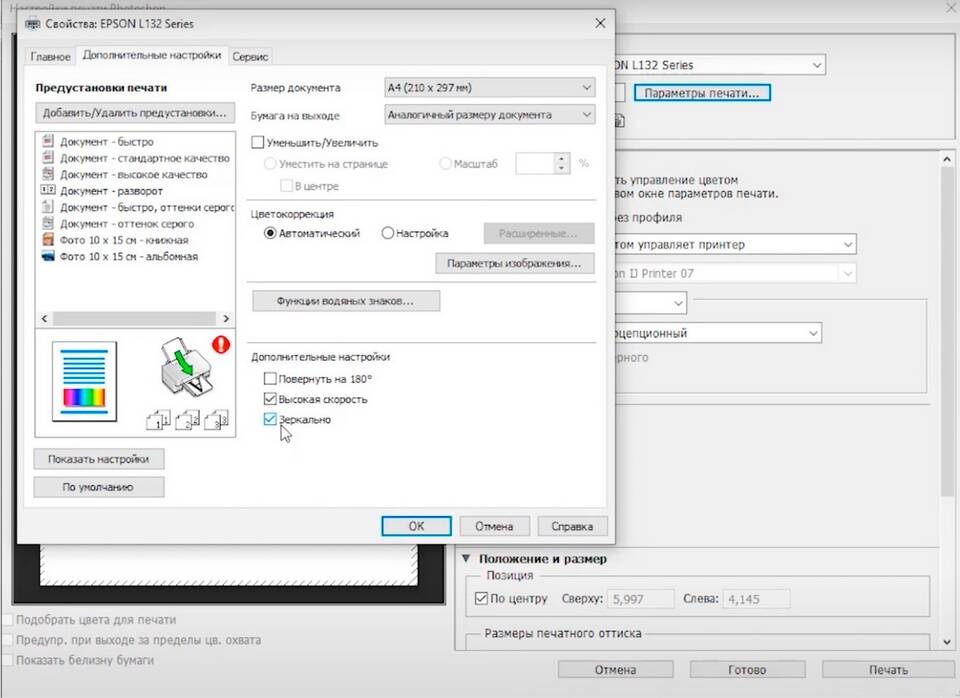The width and height of the screenshot is (960, 698).
Task: Select the 'Дополнительные настройки' tab
Action: pyautogui.click(x=152, y=55)
